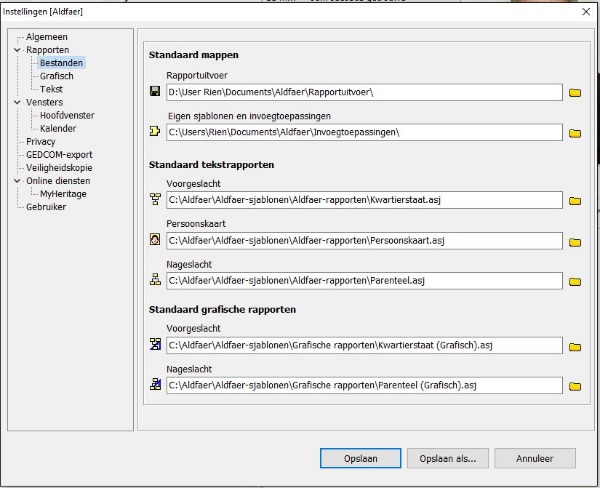
Task: Click folder icon beside Persoonskaart.asj path
Action: point(575,241)
